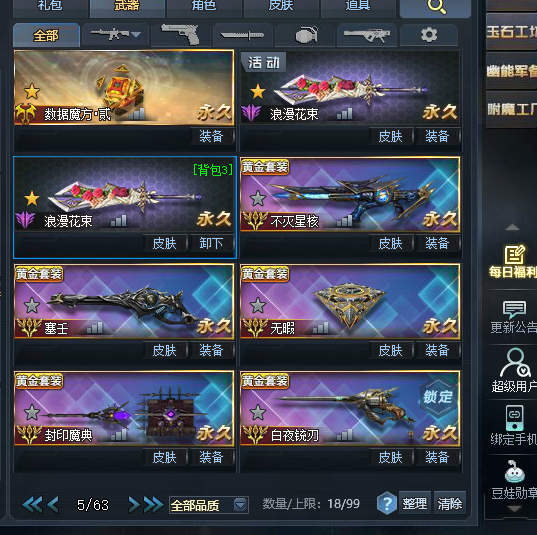Select the 无暇 weapon thumbnail
The image size is (537, 535).
tap(350, 302)
